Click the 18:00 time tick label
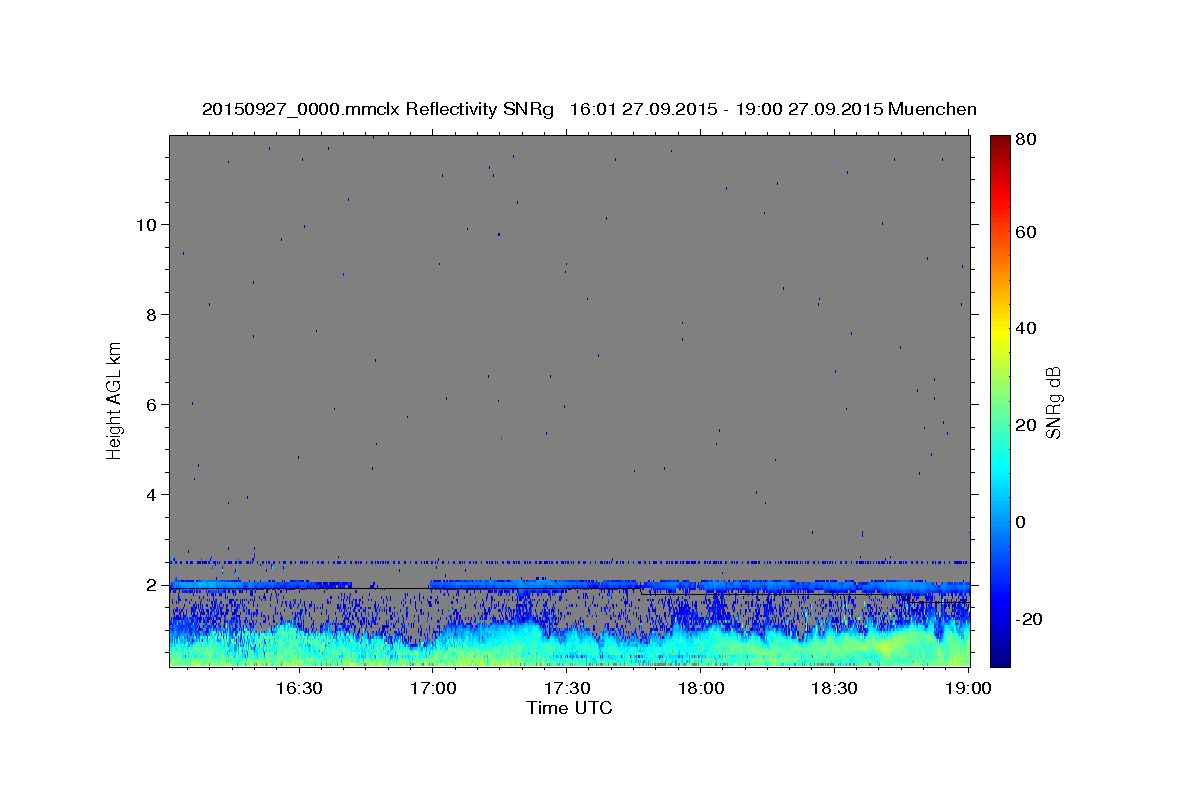 point(701,689)
